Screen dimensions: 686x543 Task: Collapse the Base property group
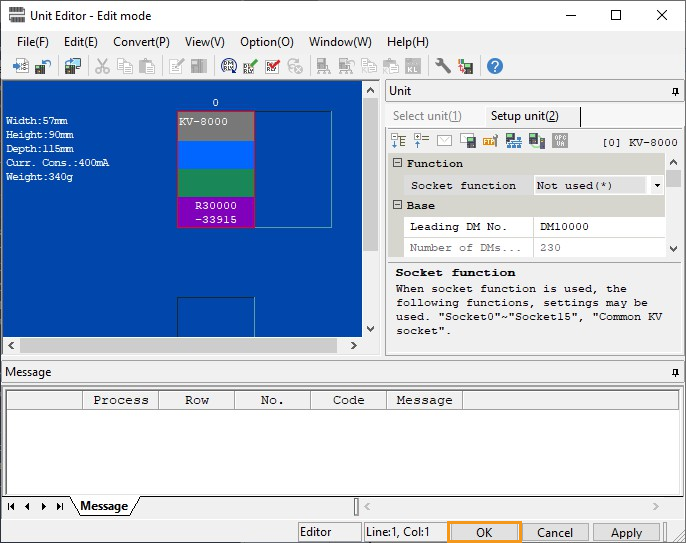397,205
